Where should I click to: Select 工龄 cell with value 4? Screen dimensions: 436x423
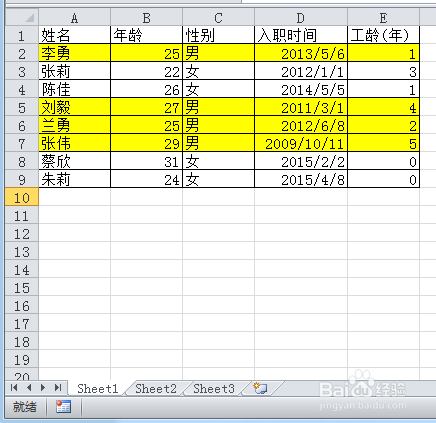coord(383,107)
